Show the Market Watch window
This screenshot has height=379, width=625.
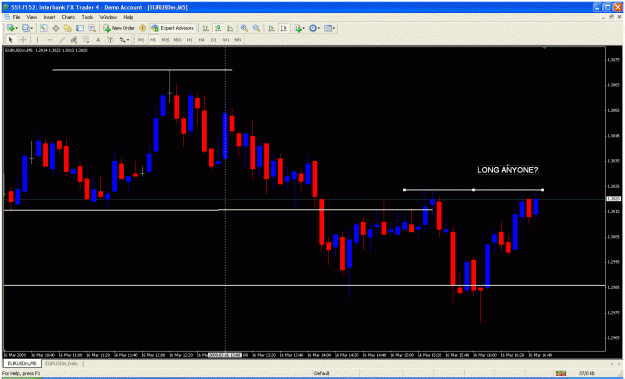[43, 28]
